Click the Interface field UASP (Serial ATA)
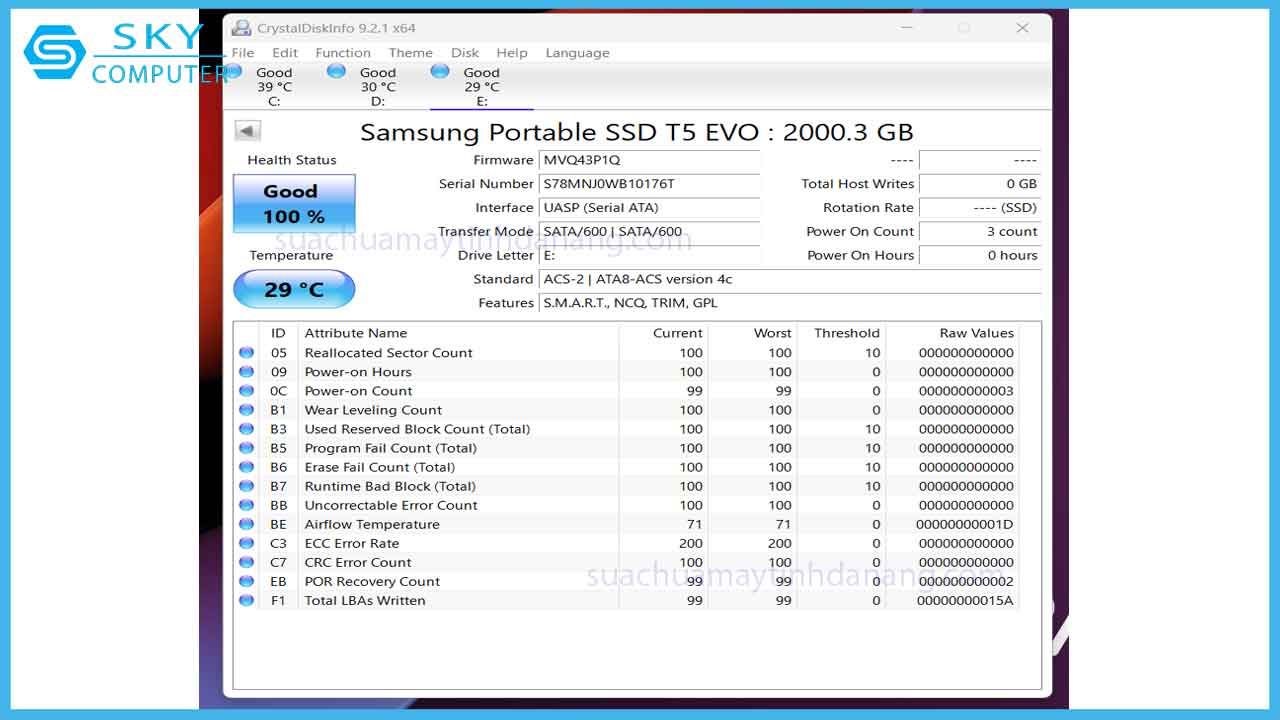This screenshot has width=1280, height=720. tap(650, 208)
